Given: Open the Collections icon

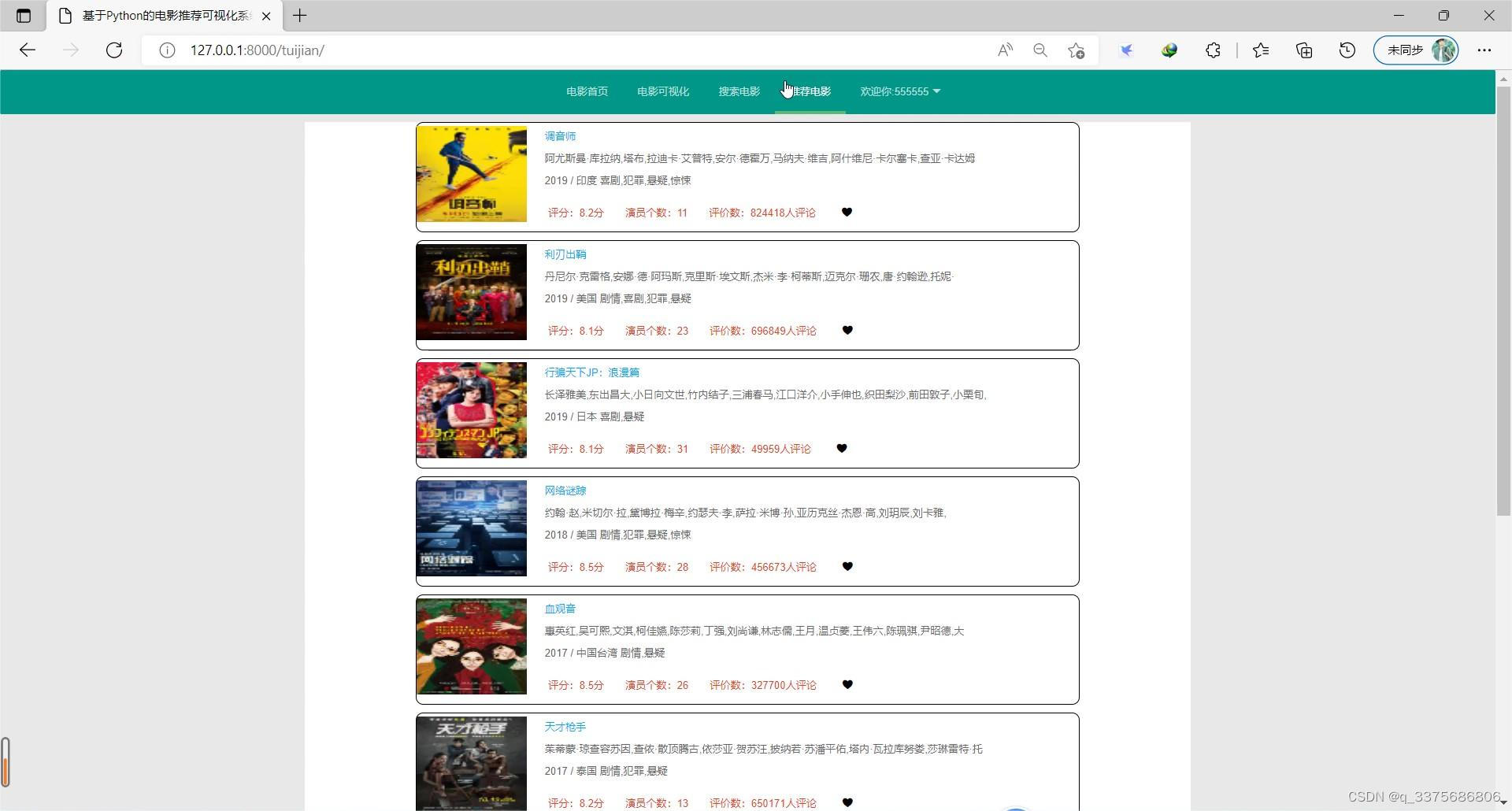Looking at the screenshot, I should coord(1303,50).
